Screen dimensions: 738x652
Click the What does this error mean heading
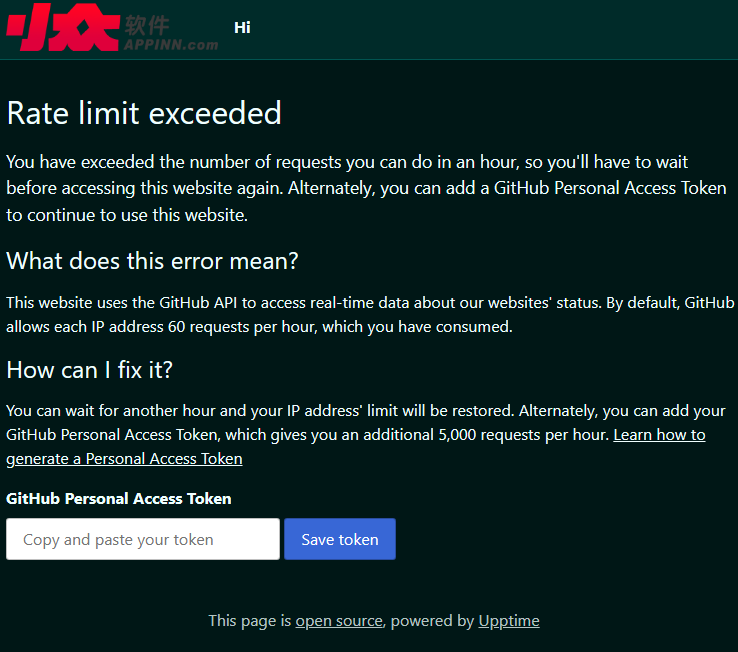tap(152, 261)
